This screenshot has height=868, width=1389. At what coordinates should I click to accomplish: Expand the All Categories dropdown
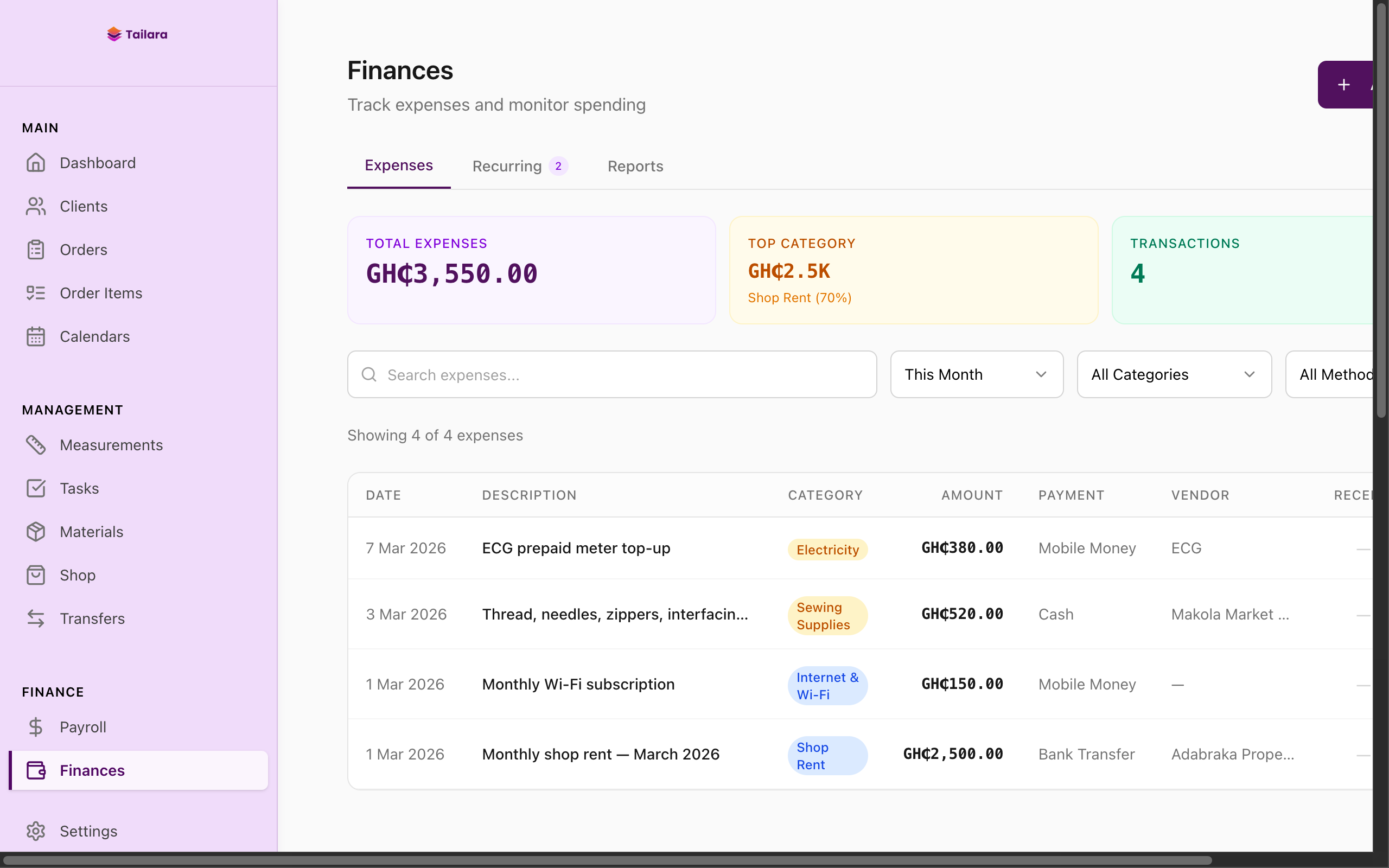(x=1173, y=374)
